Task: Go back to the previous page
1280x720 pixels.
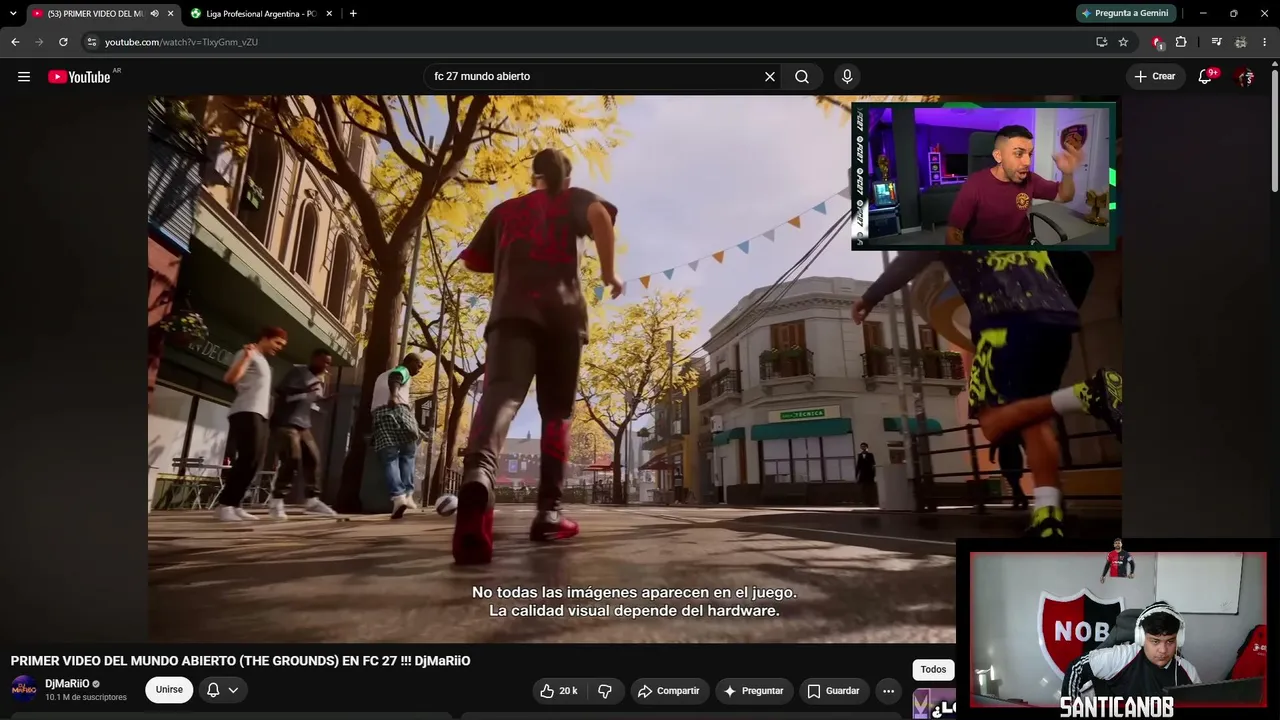Action: pyautogui.click(x=15, y=42)
